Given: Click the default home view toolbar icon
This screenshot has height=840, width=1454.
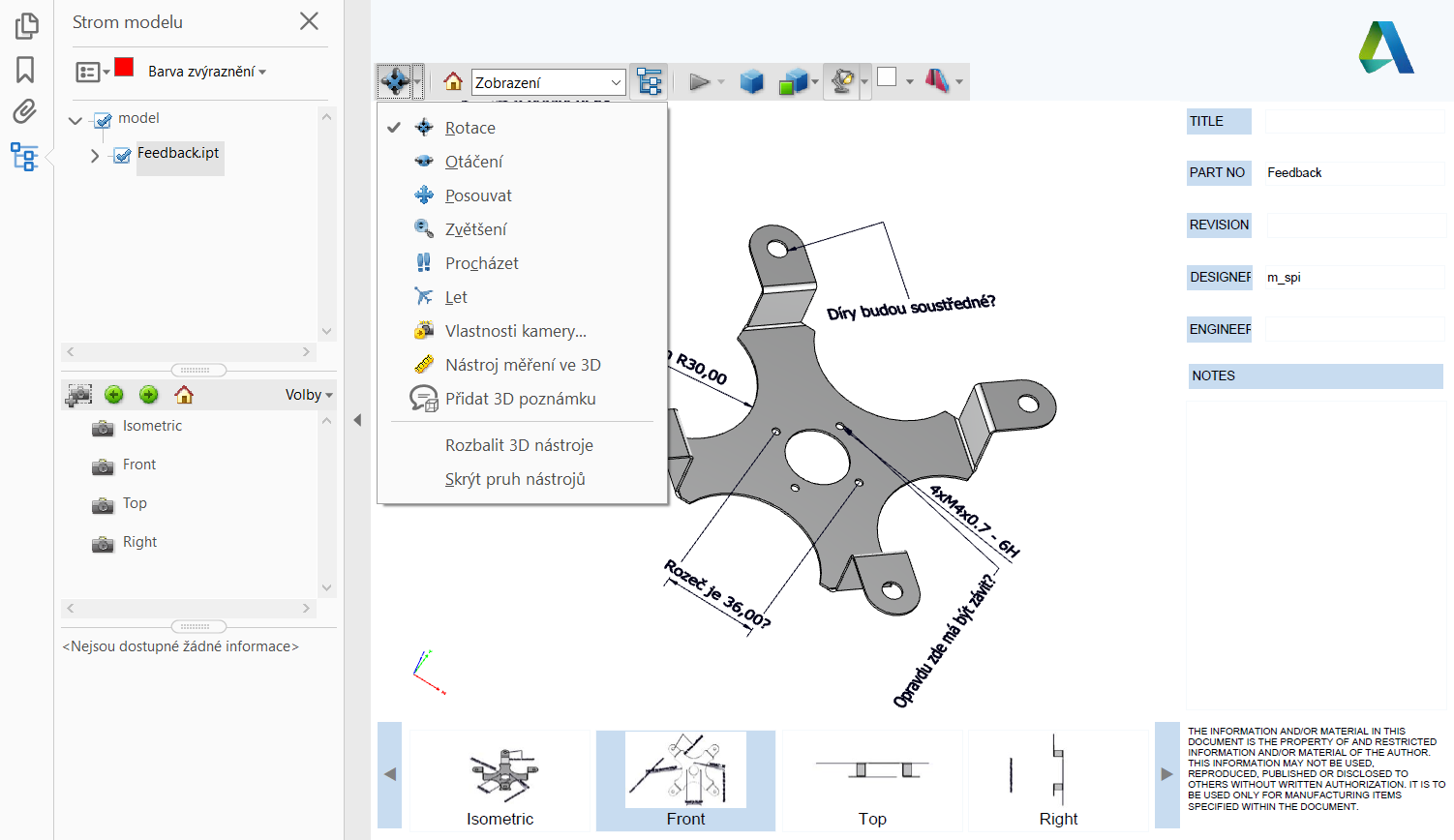Looking at the screenshot, I should click(452, 81).
